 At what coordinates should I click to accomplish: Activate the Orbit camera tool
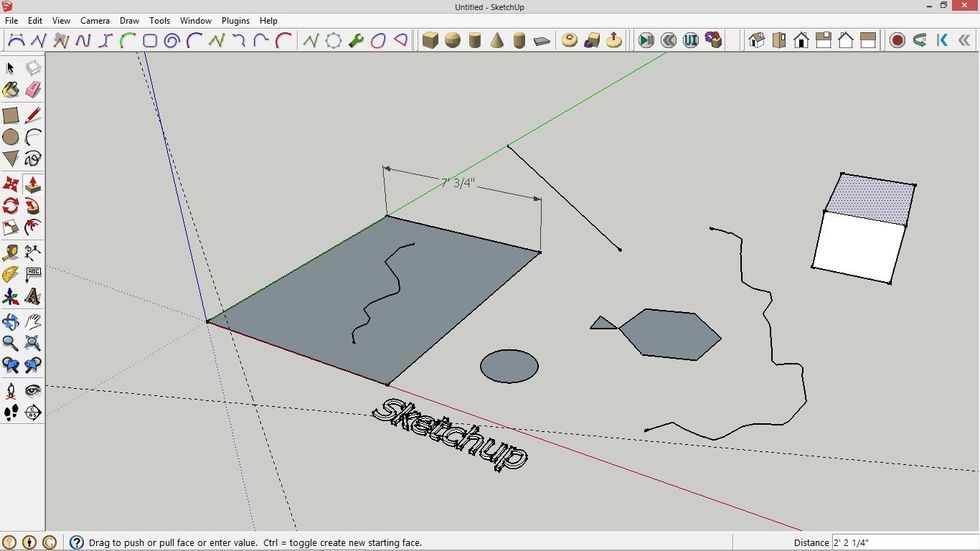pos(10,322)
